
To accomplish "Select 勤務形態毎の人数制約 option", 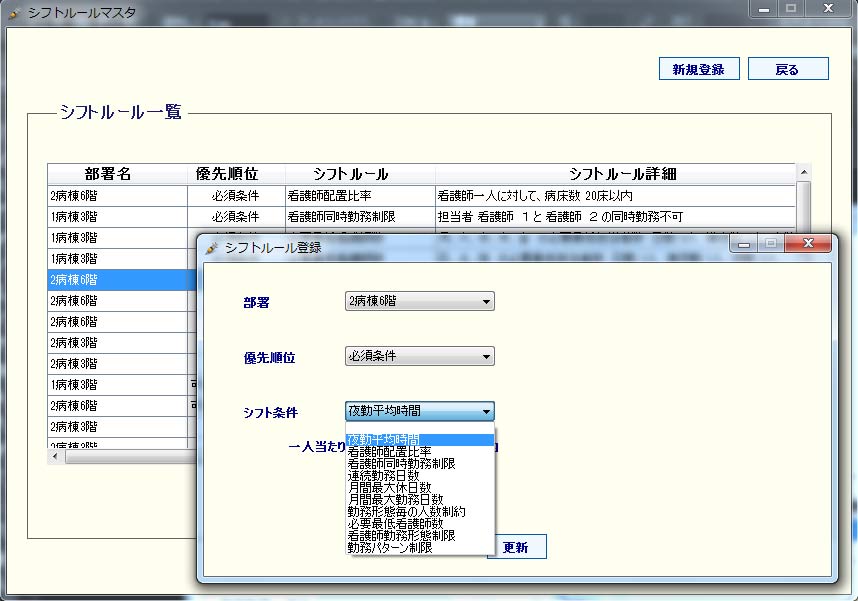I will click(x=406, y=512).
